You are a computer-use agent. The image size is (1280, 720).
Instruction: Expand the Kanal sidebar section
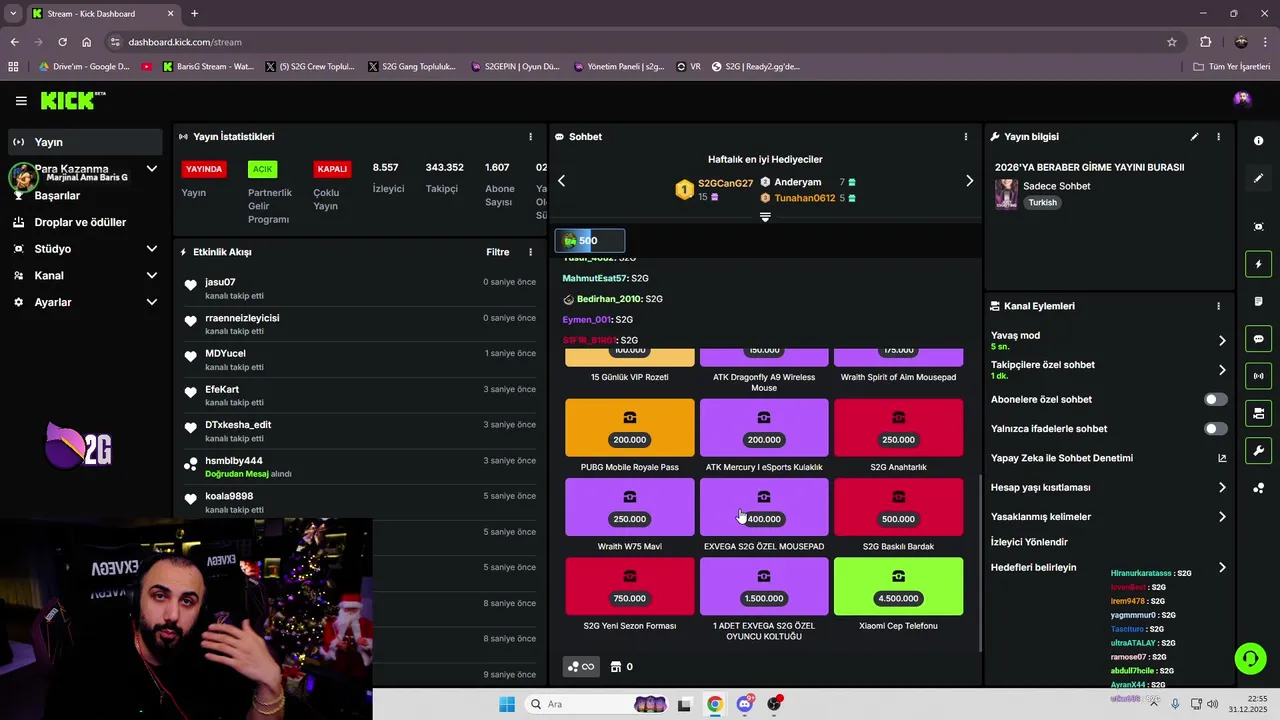(x=152, y=275)
